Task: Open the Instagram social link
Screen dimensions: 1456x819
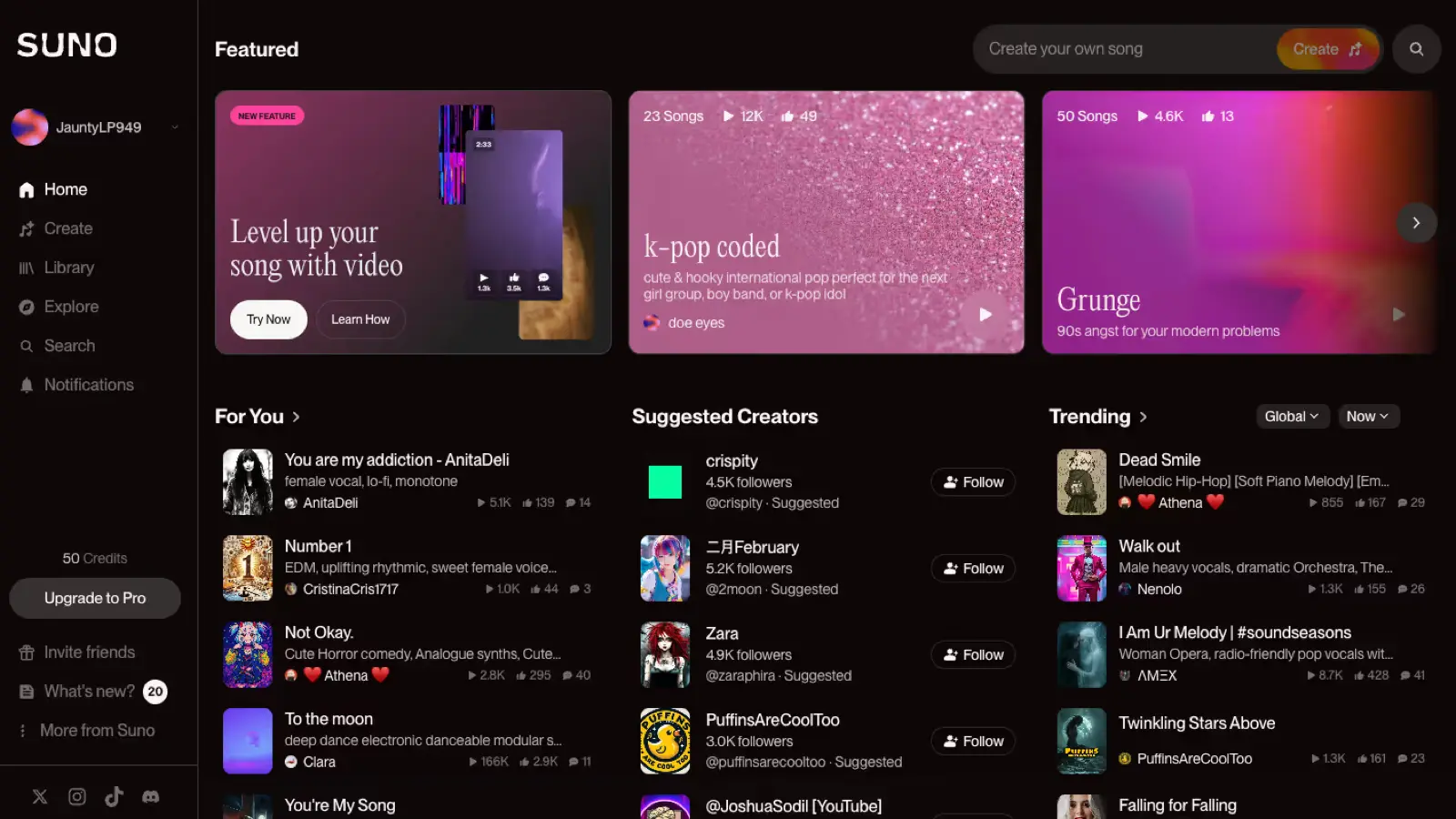Action: [77, 796]
